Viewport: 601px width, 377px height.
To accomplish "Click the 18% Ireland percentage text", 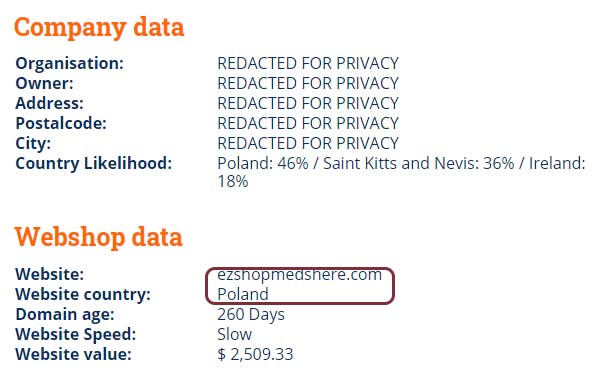I will (233, 181).
